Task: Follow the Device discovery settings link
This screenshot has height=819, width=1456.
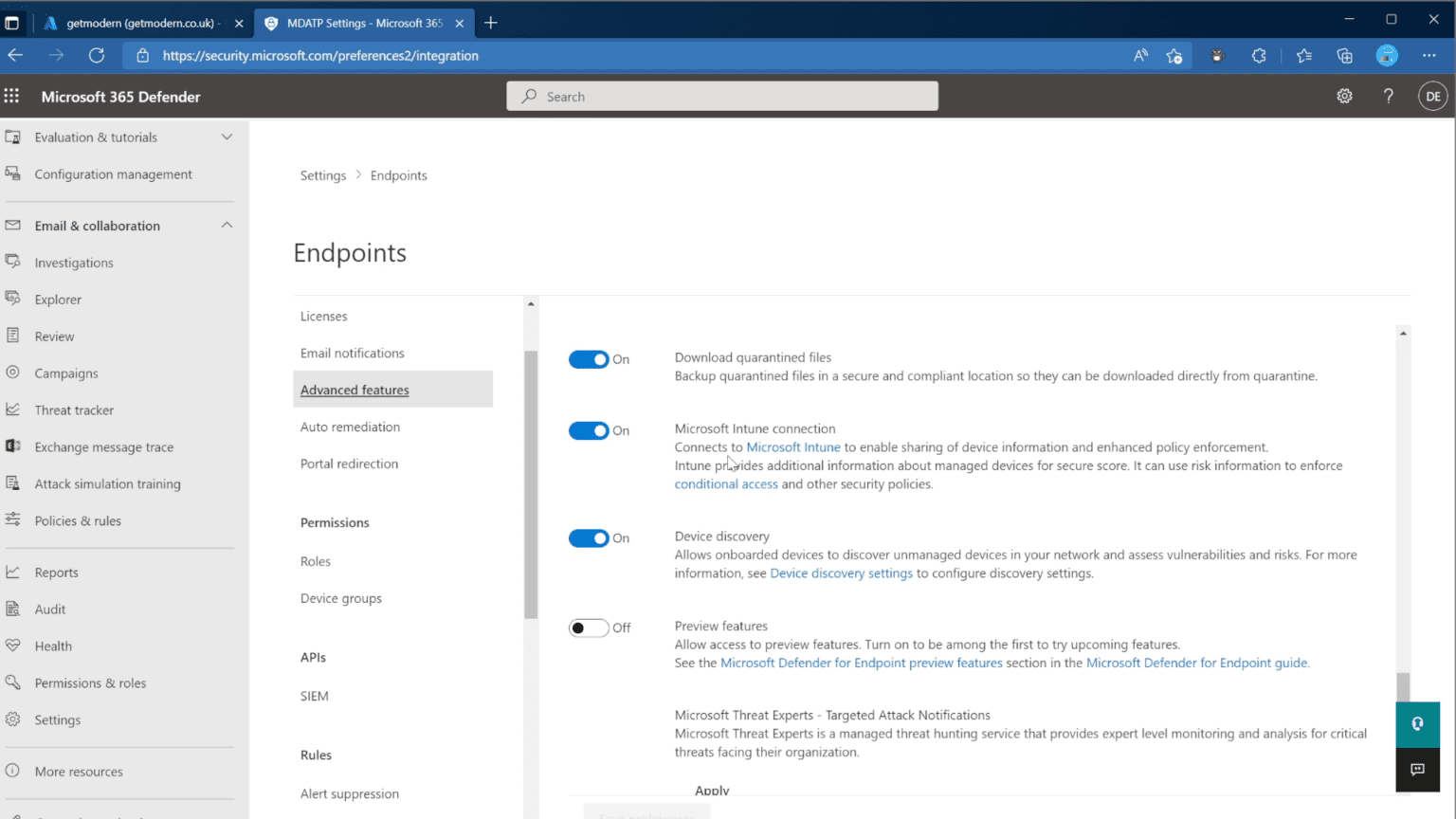Action: click(x=841, y=573)
